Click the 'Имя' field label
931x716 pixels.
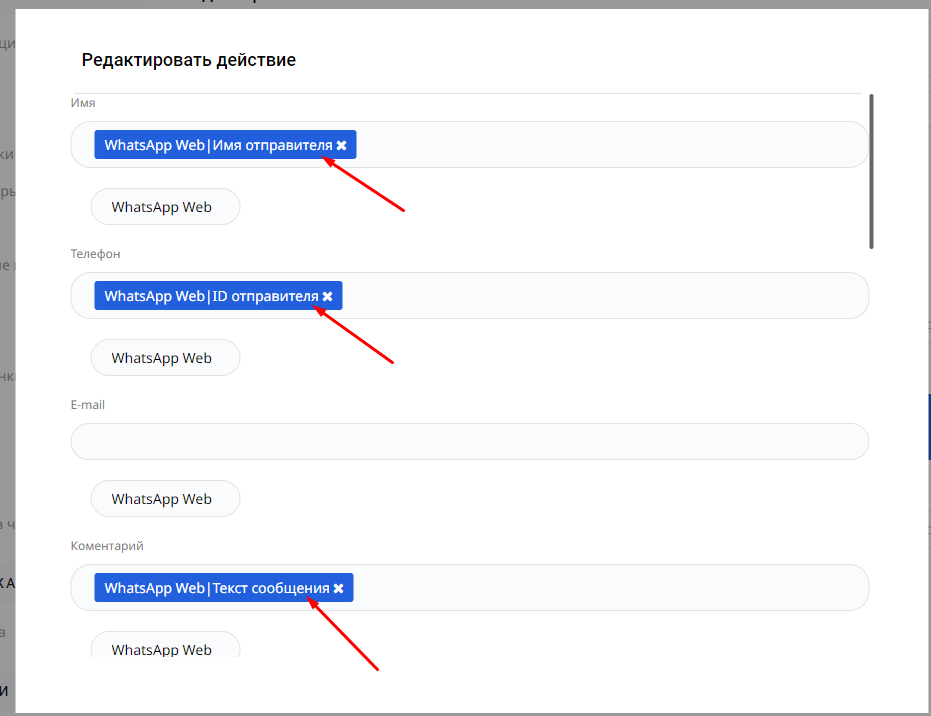coord(83,103)
